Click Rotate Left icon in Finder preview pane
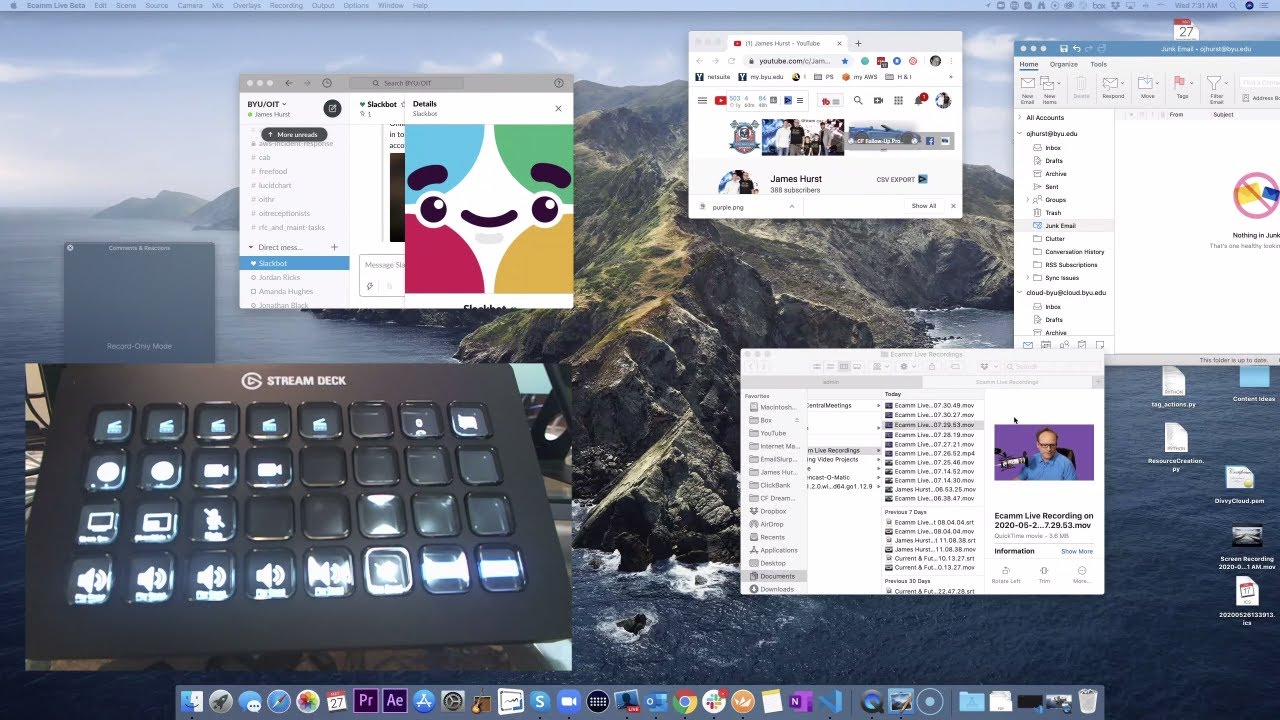Viewport: 1280px width, 720px height. click(1006, 570)
